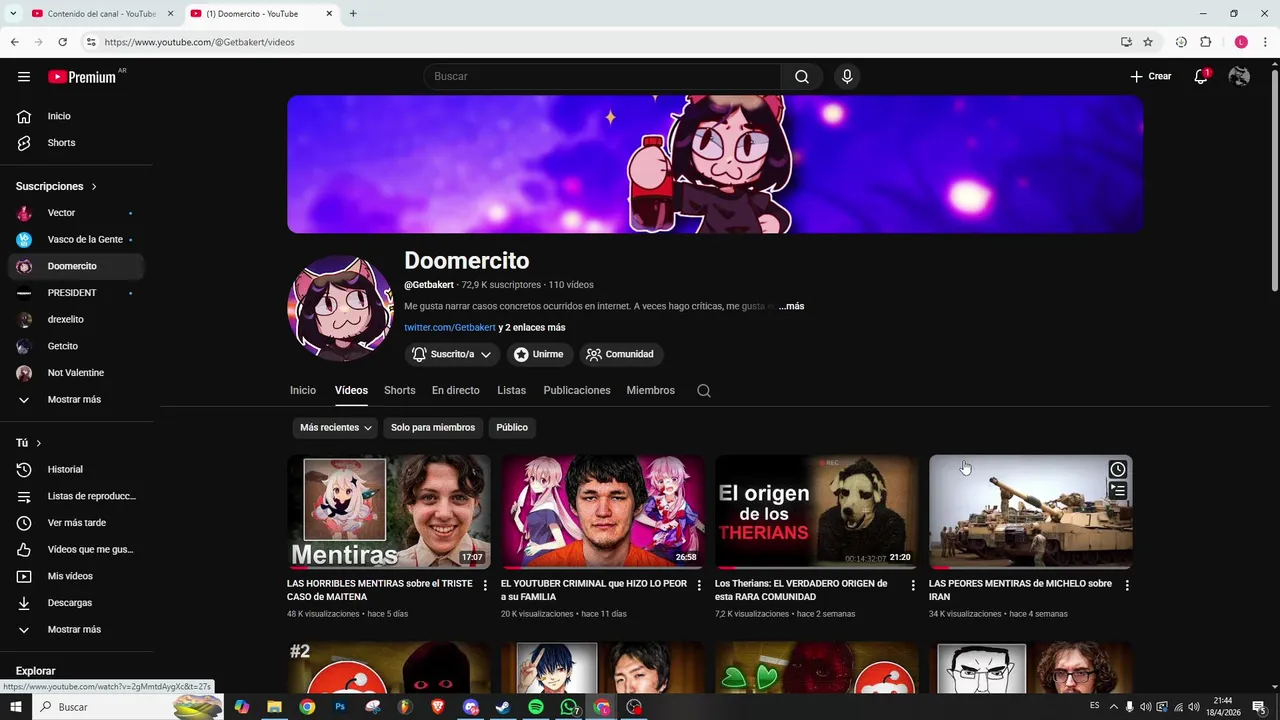Click the Comunidad button
This screenshot has height=720, width=1280.
coord(620,354)
